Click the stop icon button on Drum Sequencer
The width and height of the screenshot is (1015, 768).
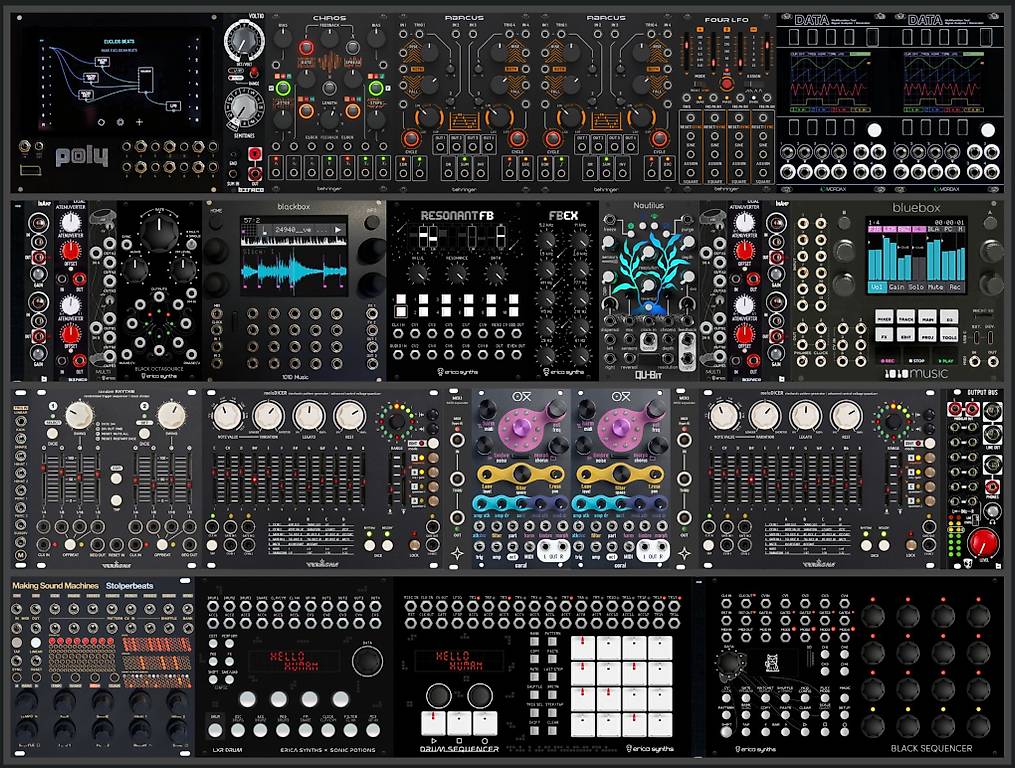[459, 723]
